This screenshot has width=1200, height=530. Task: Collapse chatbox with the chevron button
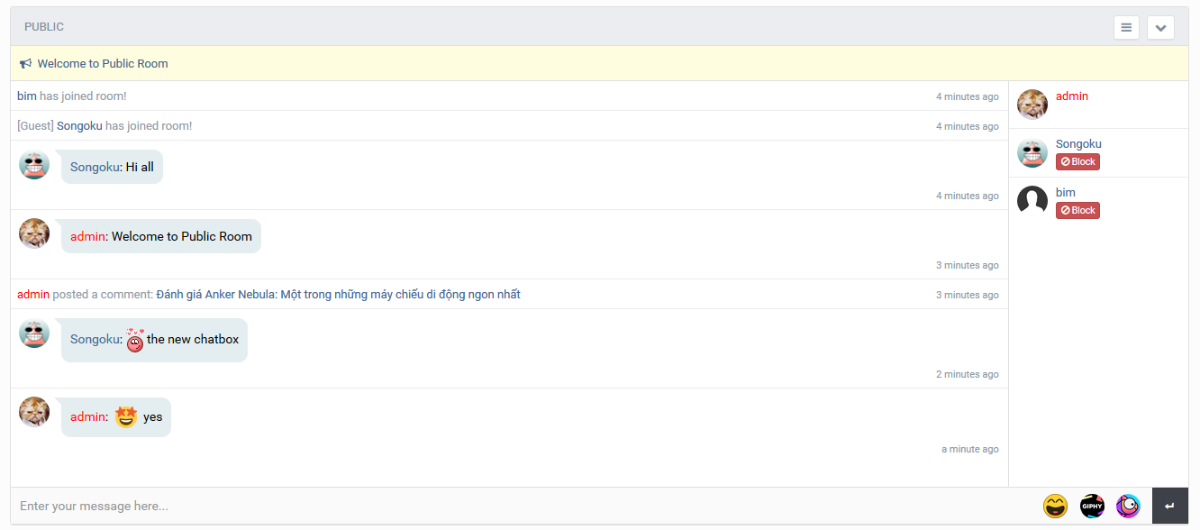(1160, 27)
